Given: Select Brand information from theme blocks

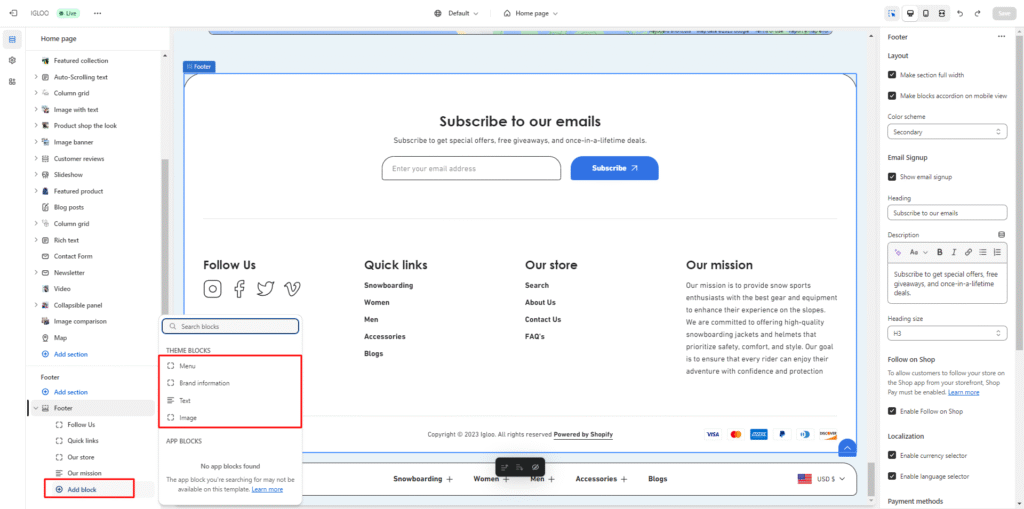Looking at the screenshot, I should pos(204,383).
